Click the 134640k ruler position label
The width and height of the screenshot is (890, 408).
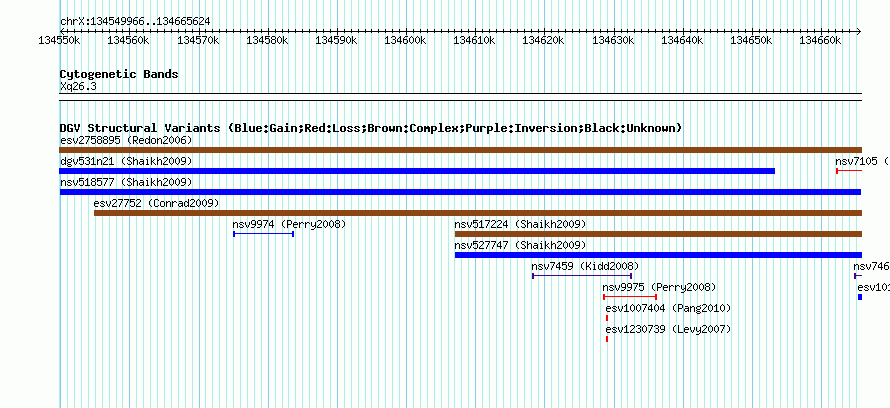point(682,41)
